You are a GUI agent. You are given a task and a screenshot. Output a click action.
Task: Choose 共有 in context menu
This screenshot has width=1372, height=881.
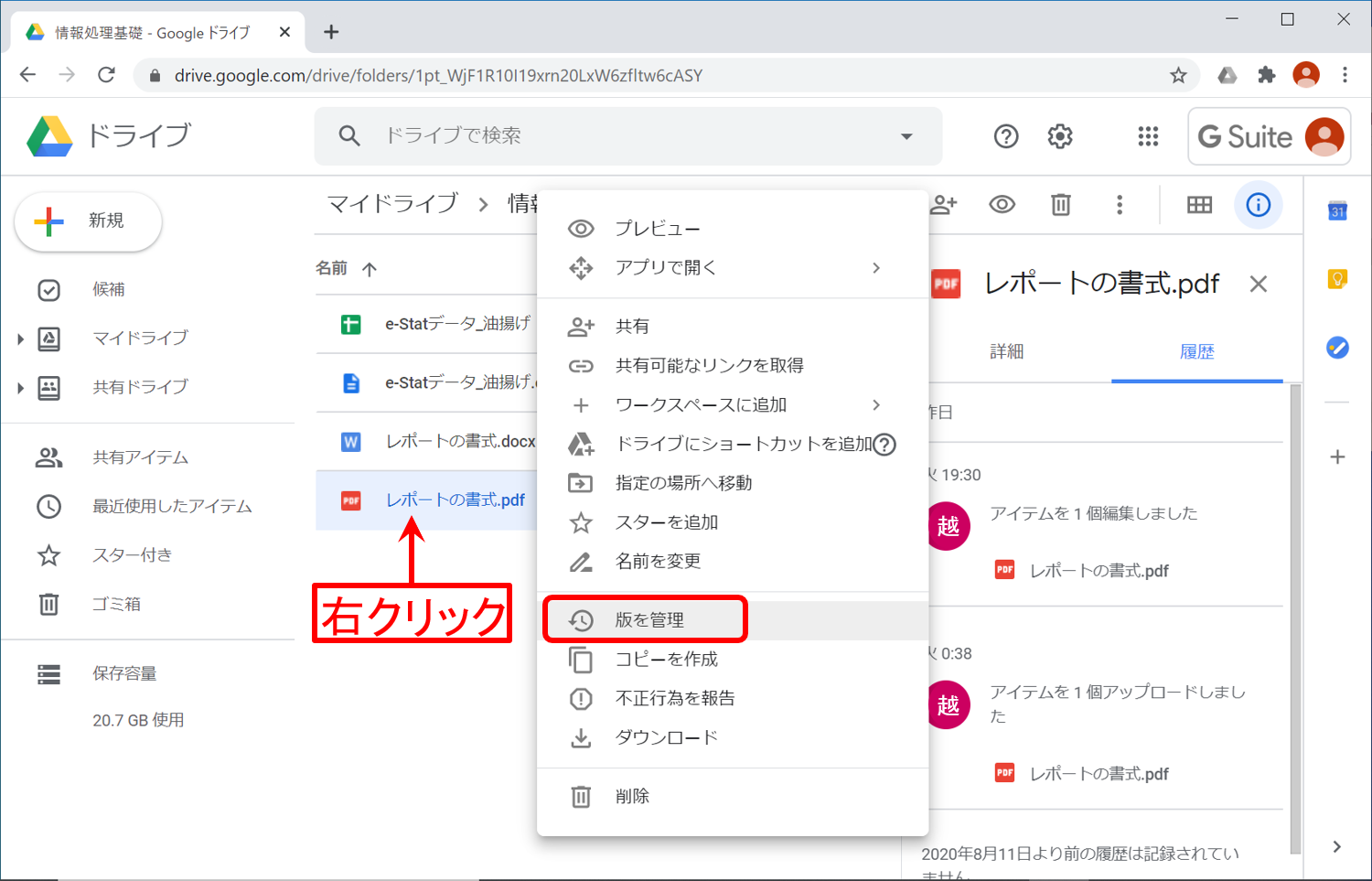tap(733, 327)
